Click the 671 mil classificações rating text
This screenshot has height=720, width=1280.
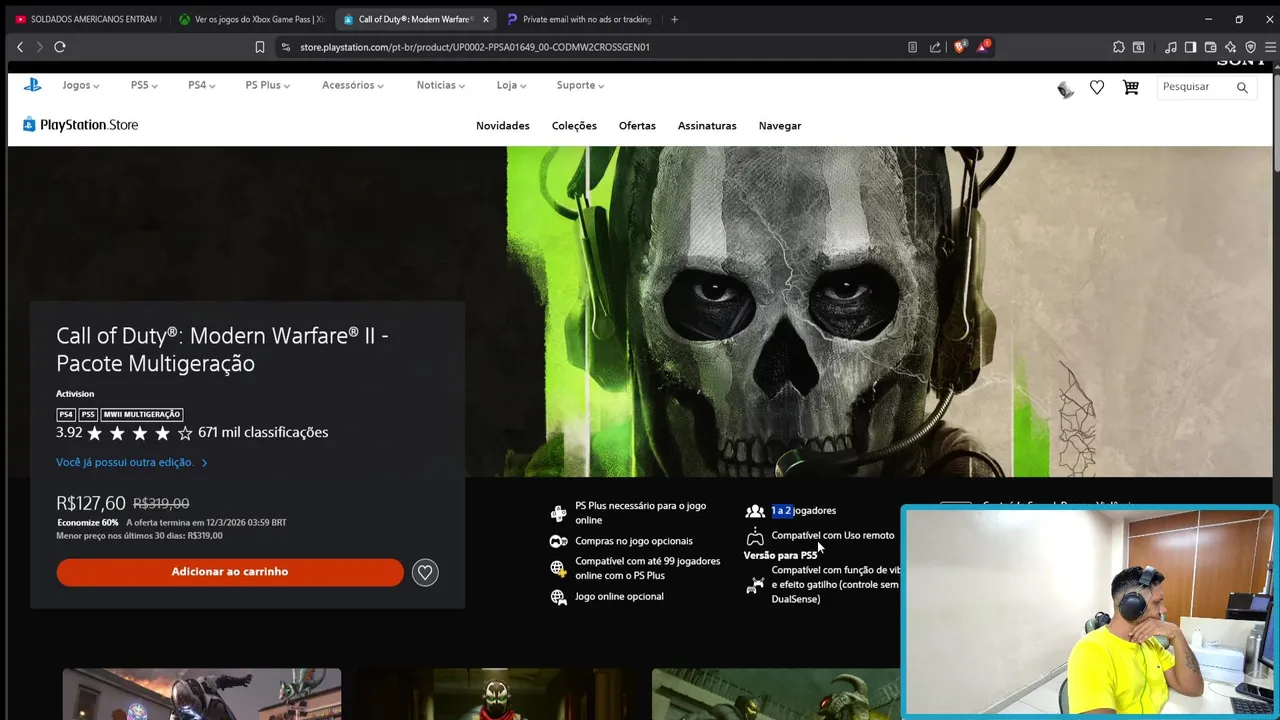[x=263, y=433]
